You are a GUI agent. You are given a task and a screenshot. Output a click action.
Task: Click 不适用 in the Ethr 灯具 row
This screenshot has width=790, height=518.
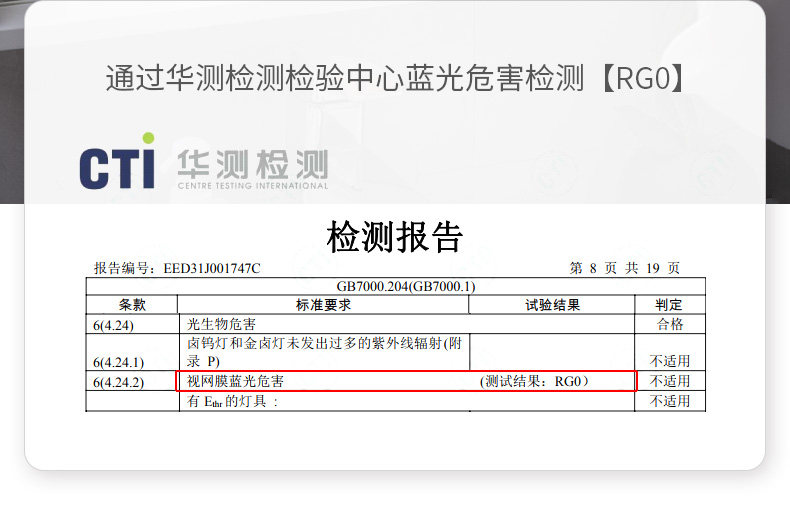point(670,402)
